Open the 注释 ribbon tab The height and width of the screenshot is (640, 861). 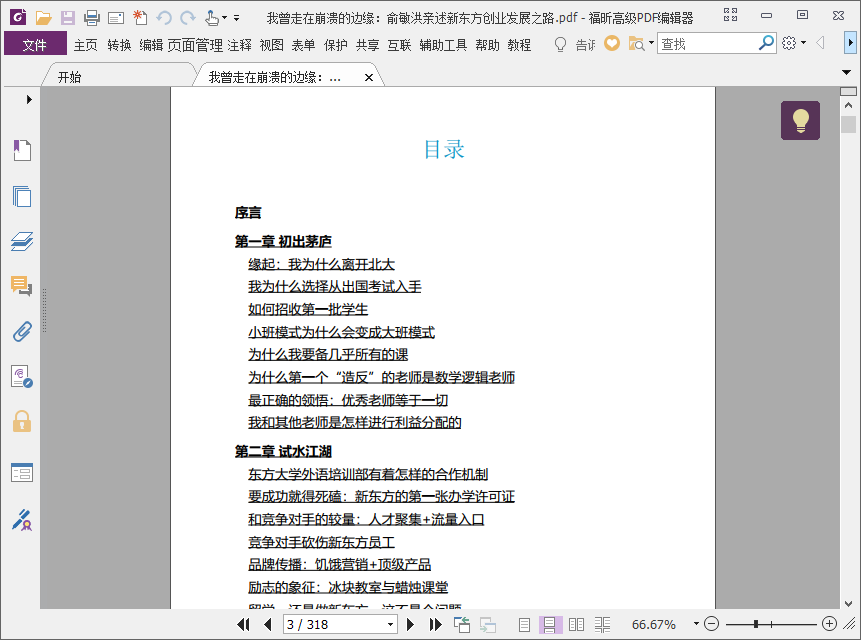tap(239, 44)
